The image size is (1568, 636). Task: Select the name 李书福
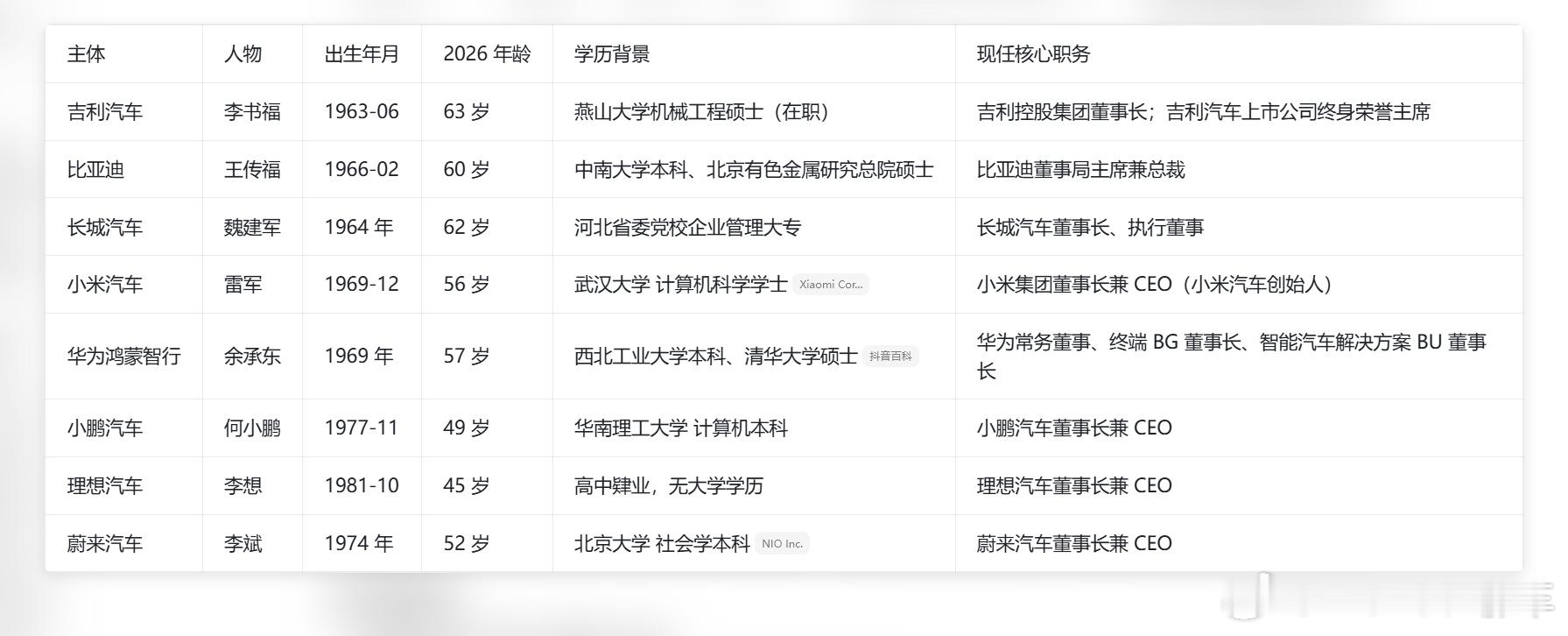pyautogui.click(x=252, y=112)
